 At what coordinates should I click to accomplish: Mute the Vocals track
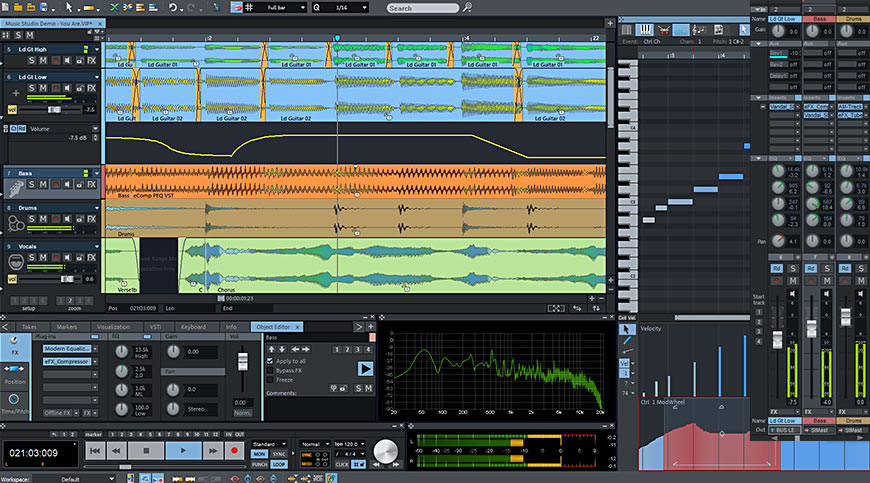[x=43, y=257]
